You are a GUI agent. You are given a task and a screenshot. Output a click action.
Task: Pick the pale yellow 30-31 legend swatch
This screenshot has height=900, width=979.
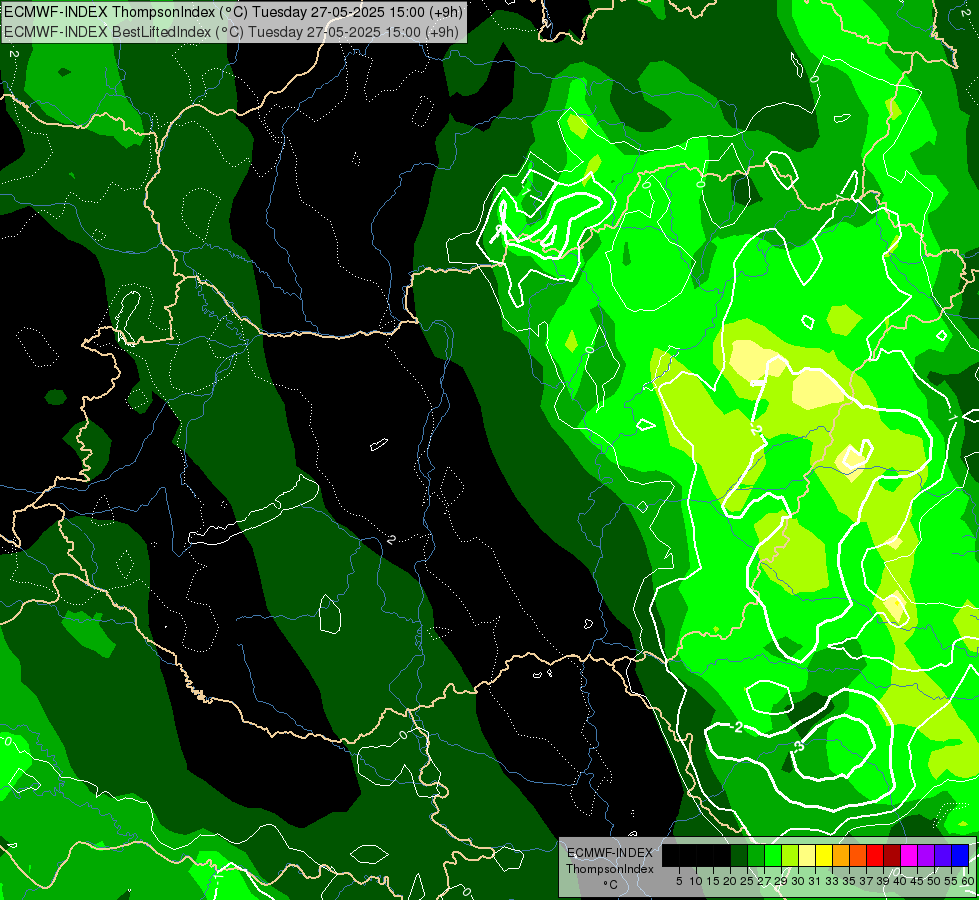pyautogui.click(x=807, y=855)
